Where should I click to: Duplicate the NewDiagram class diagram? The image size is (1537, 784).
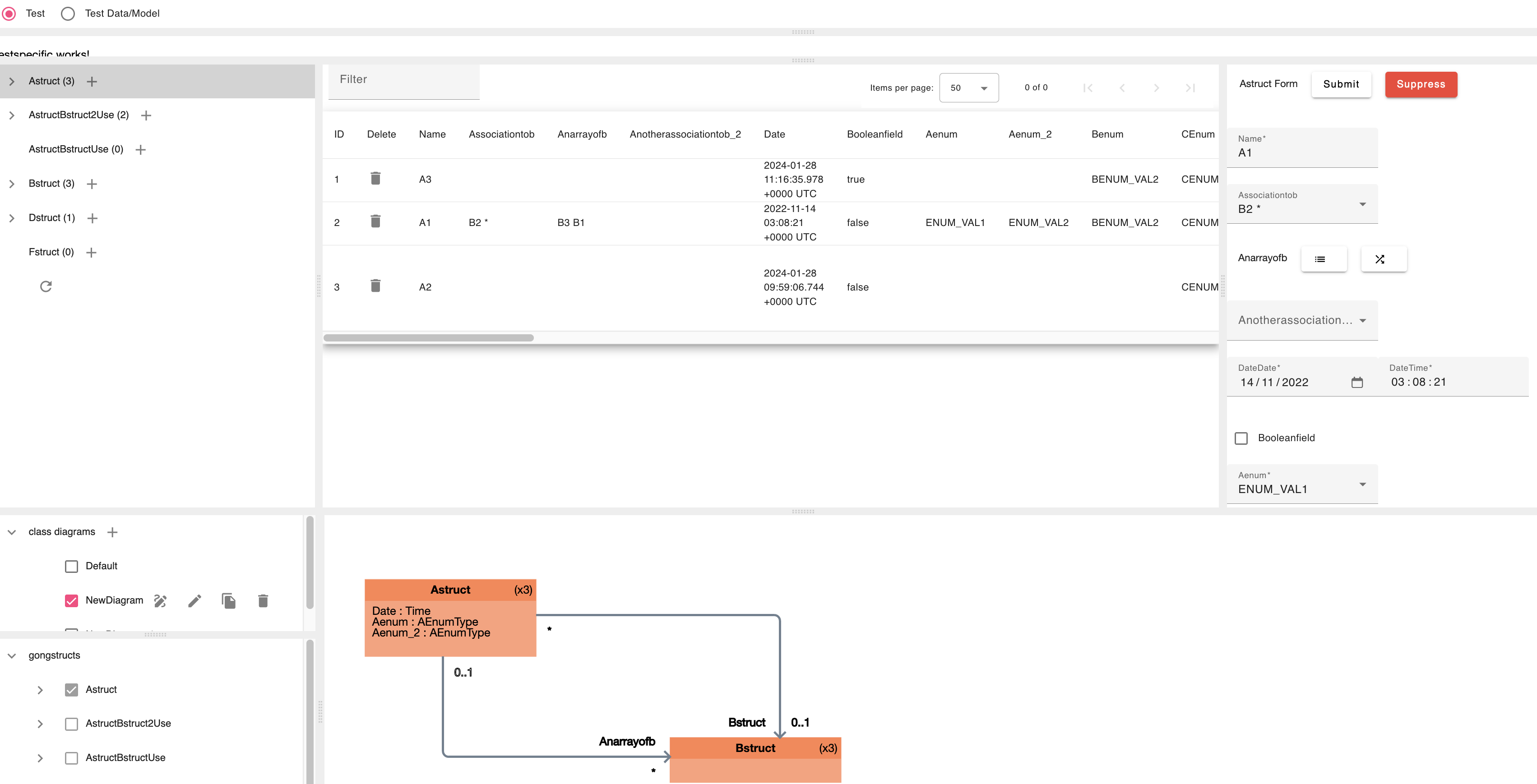pos(228,601)
